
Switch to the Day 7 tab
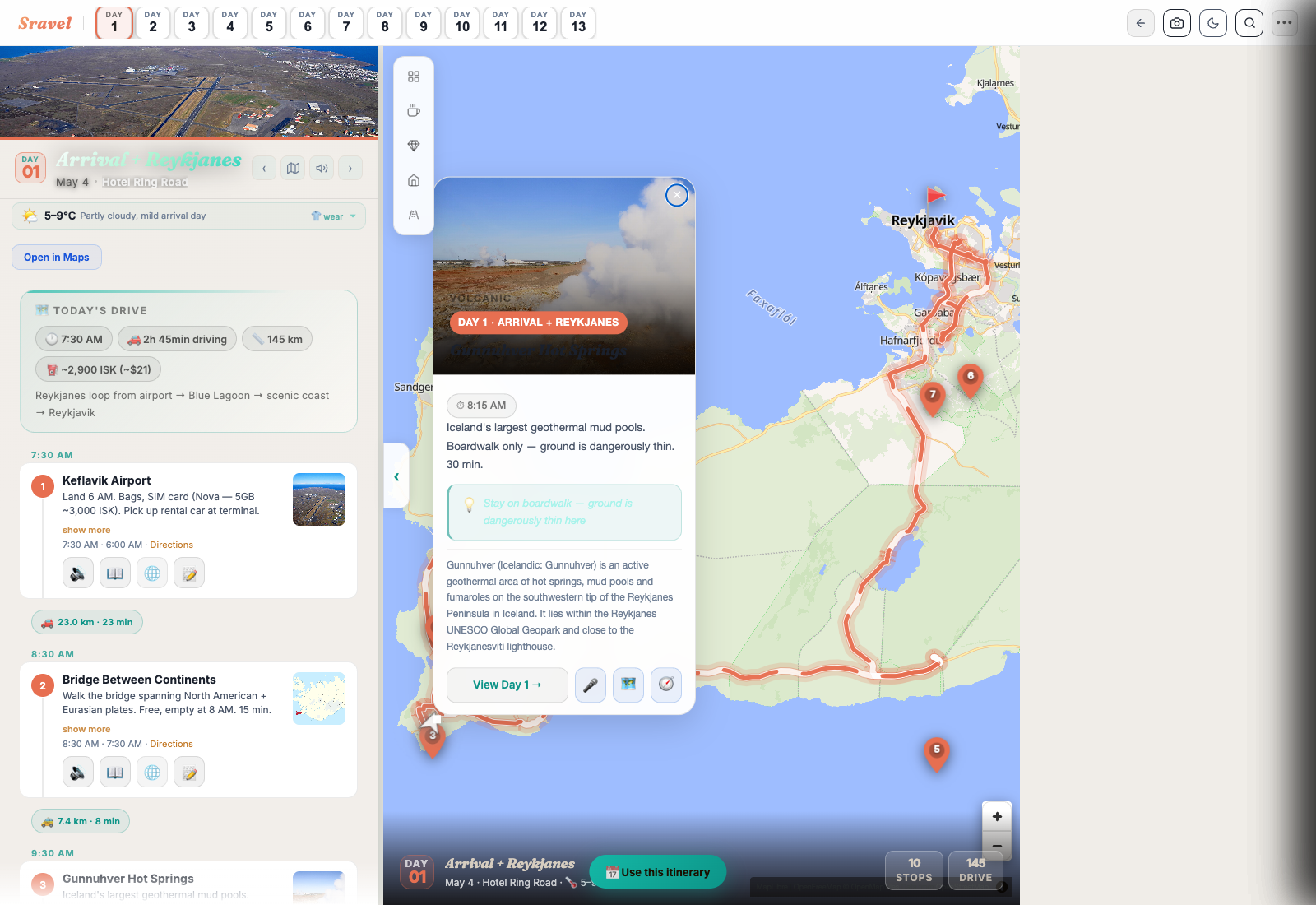pos(346,23)
